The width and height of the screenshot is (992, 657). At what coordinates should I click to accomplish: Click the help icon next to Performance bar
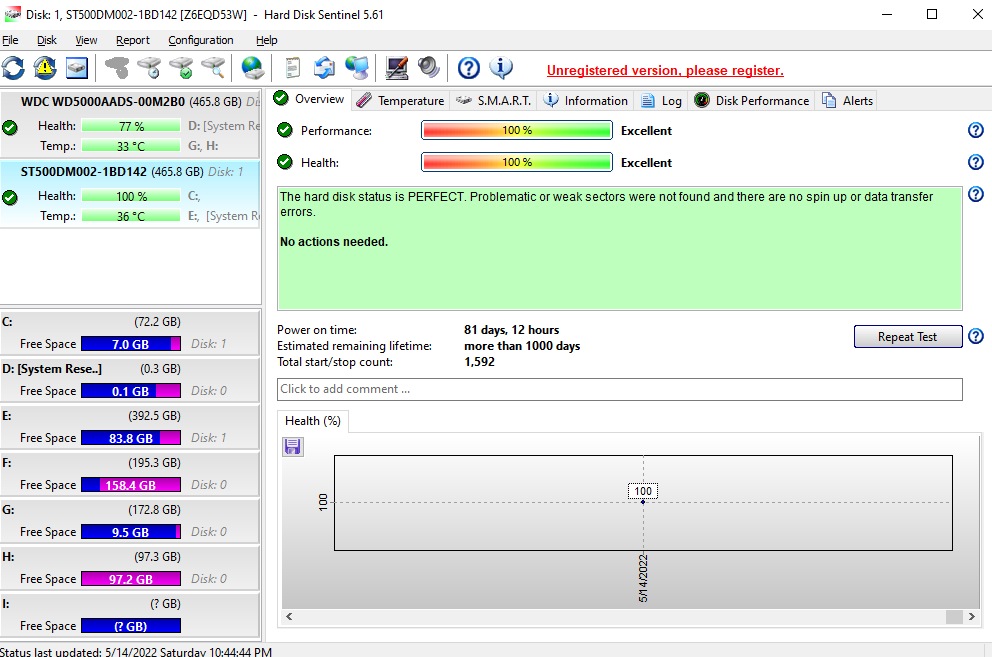[x=975, y=131]
